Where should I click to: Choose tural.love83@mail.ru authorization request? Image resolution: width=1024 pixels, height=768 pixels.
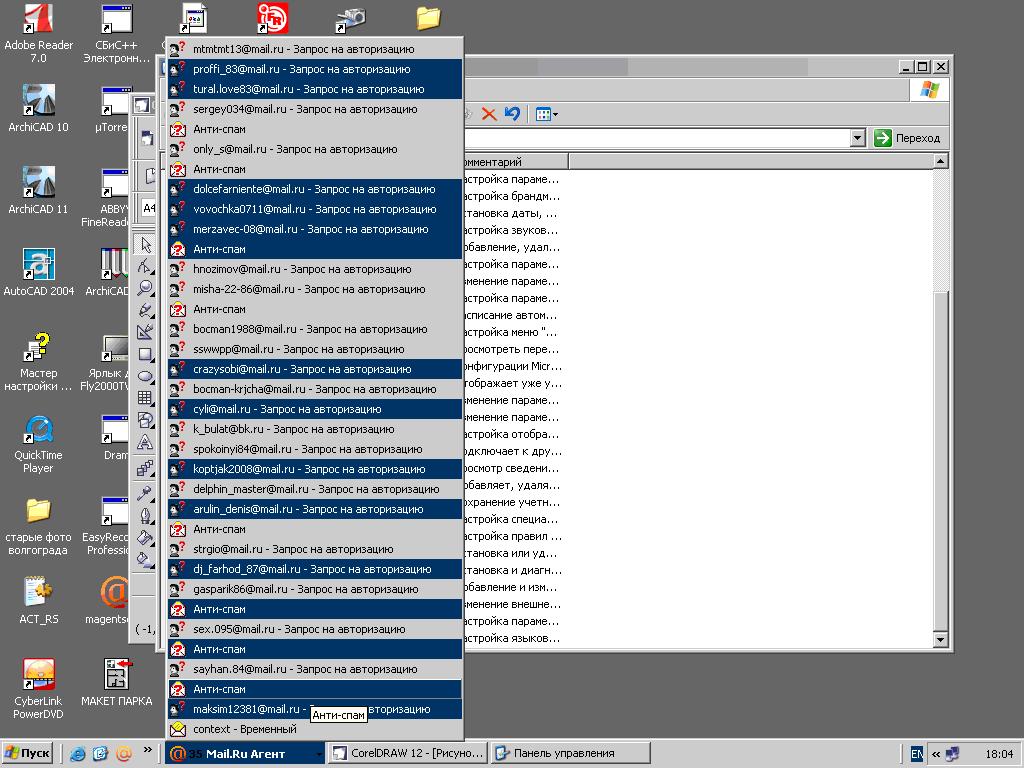tap(315, 89)
